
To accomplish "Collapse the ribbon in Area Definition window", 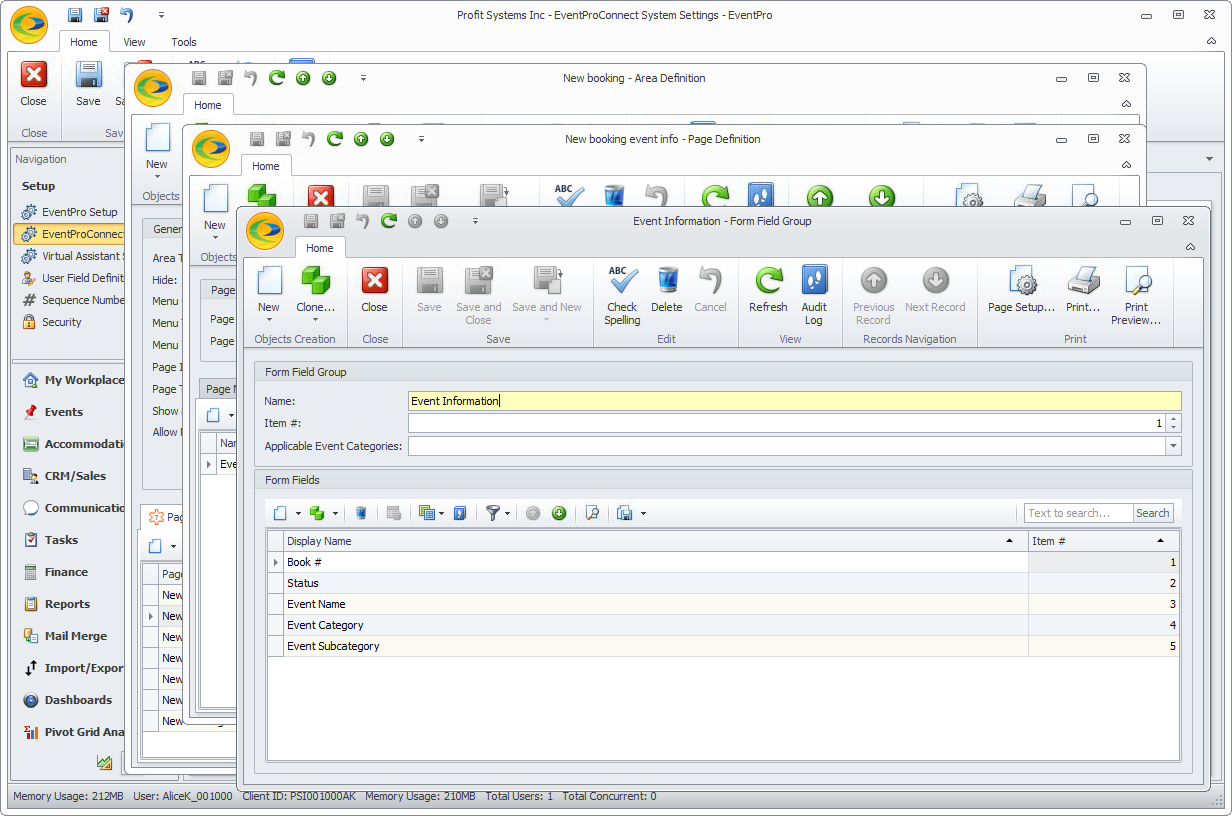I will pyautogui.click(x=1126, y=104).
